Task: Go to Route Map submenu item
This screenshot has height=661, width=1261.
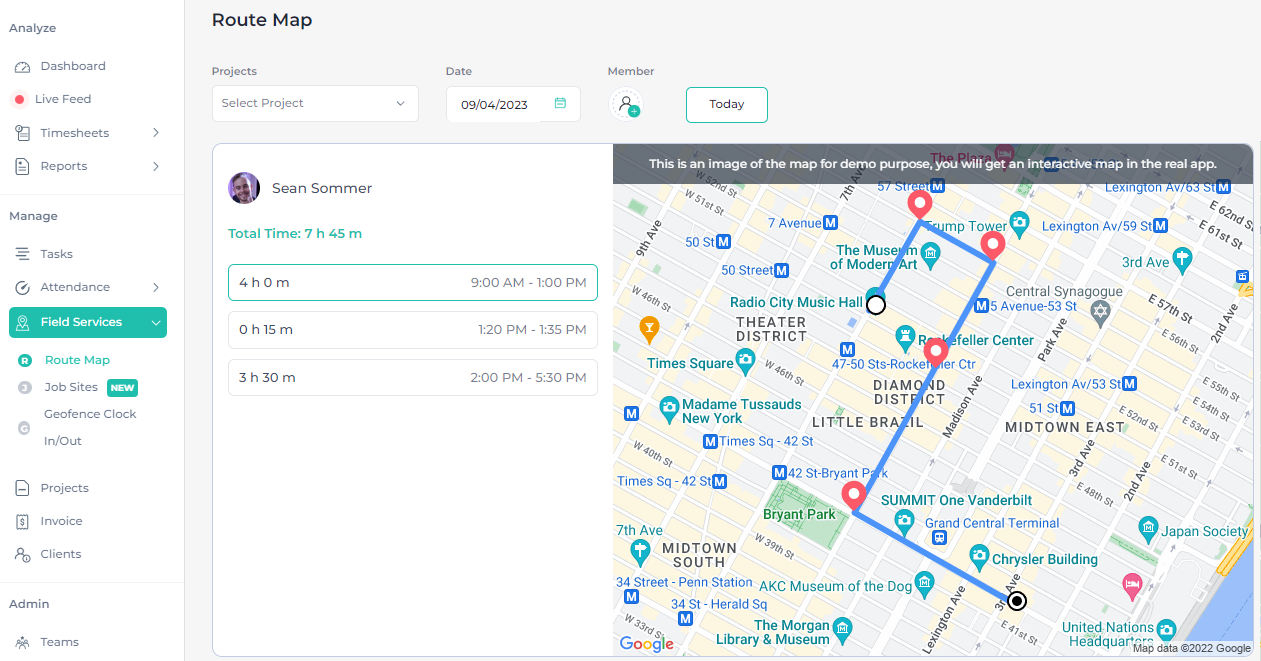Action: click(77, 360)
